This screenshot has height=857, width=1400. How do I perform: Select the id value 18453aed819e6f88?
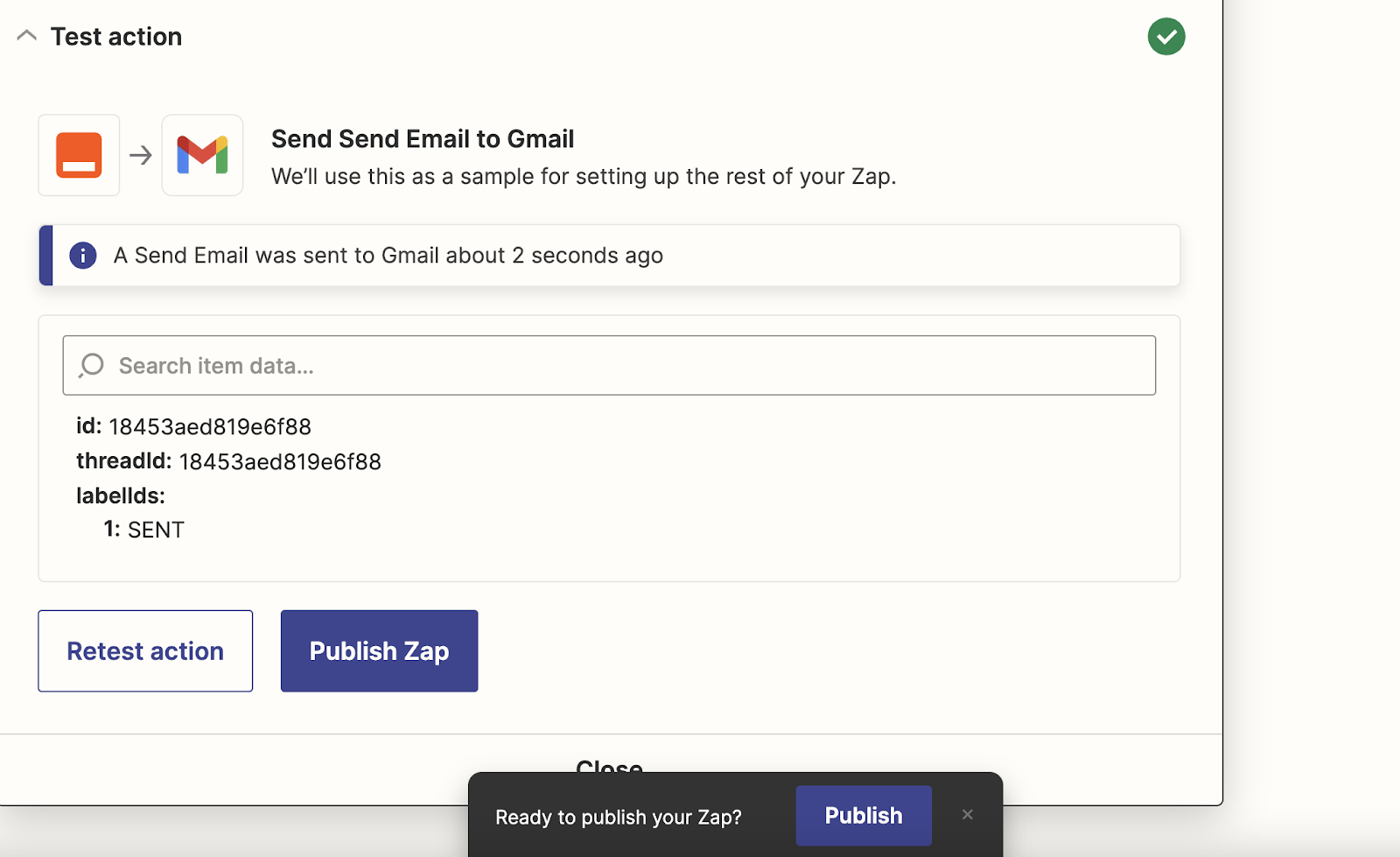[210, 426]
